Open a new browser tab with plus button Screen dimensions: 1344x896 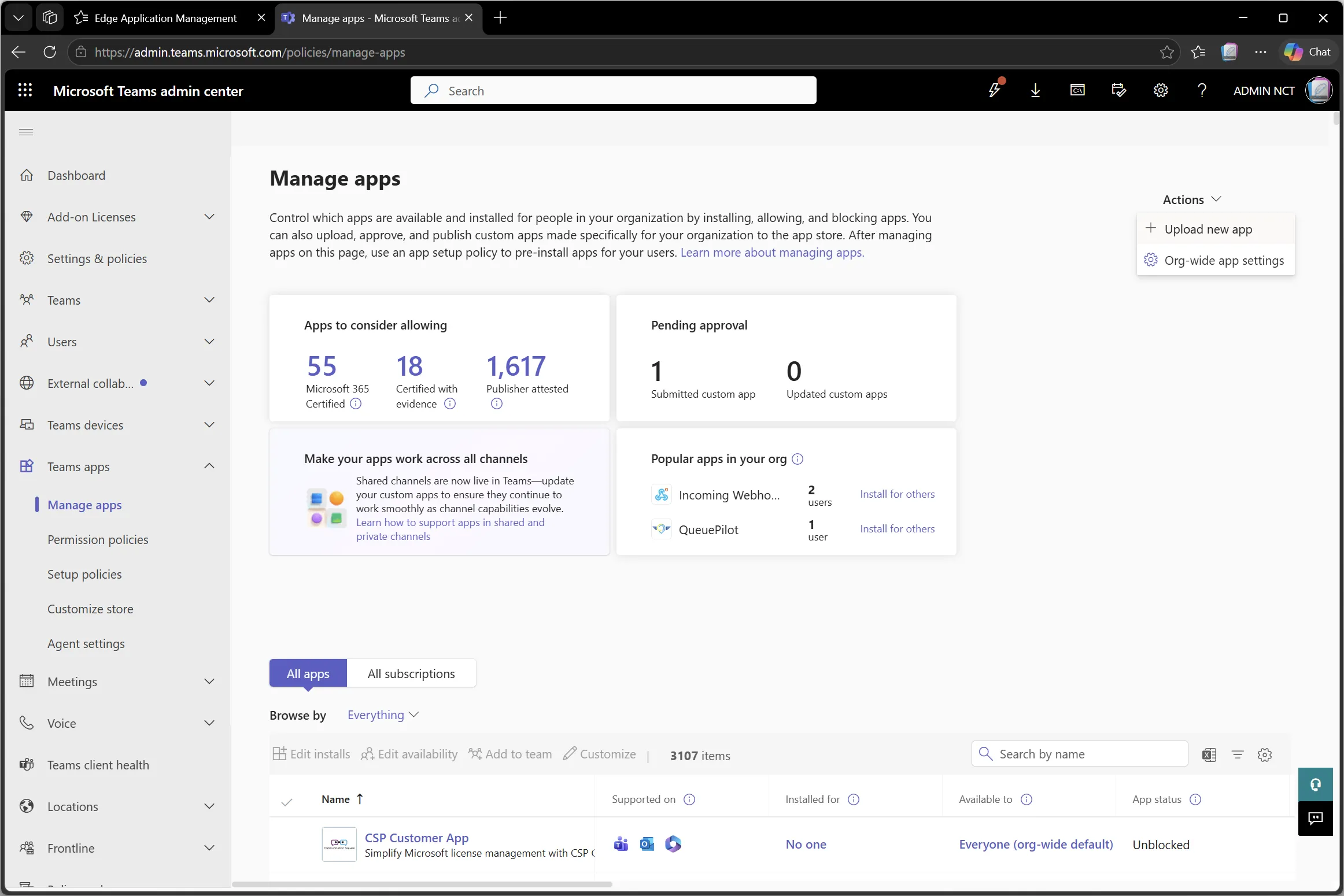coord(500,18)
